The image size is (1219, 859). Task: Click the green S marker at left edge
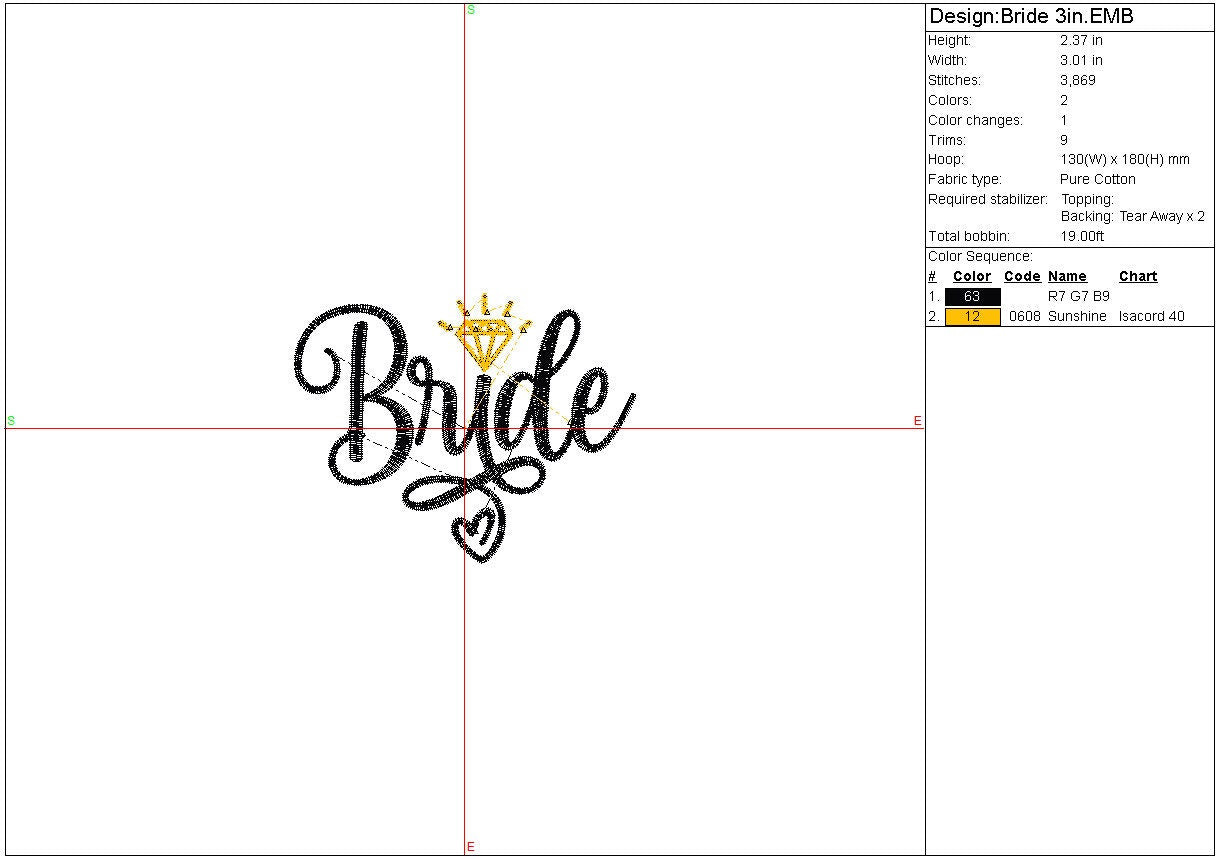point(11,421)
